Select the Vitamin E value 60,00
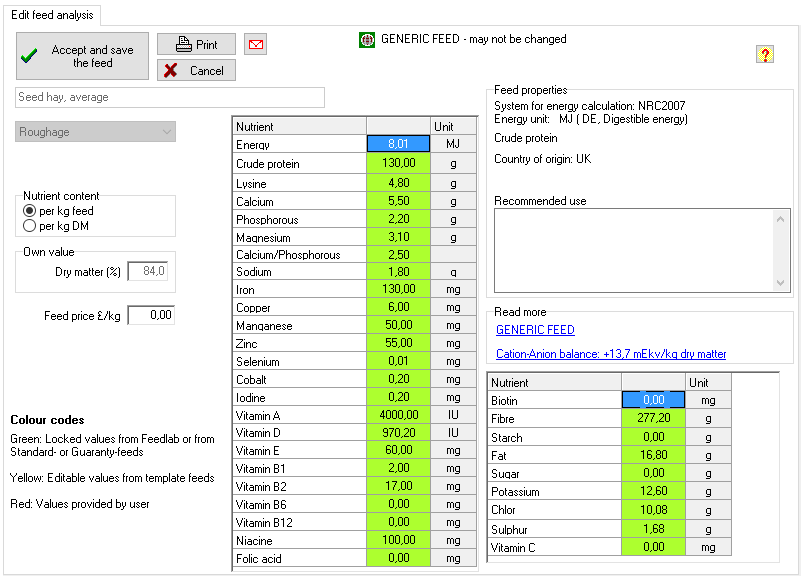 398,450
